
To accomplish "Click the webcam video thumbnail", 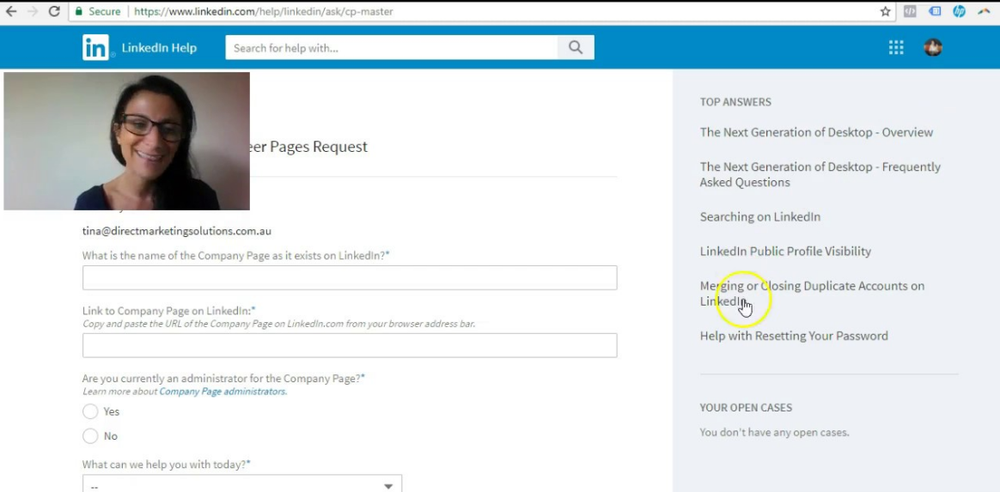I will (126, 141).
